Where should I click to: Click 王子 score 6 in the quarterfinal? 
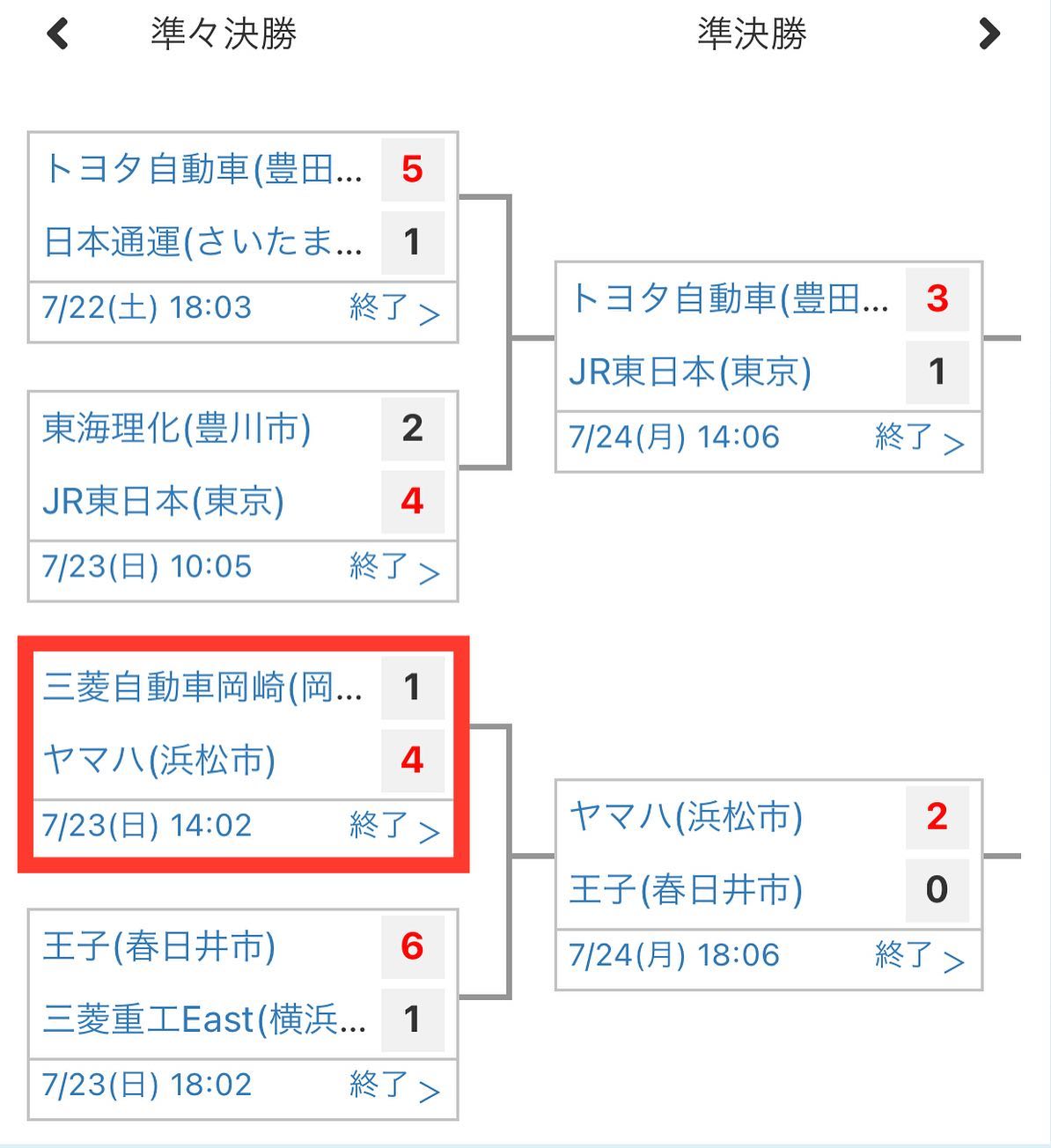(412, 946)
